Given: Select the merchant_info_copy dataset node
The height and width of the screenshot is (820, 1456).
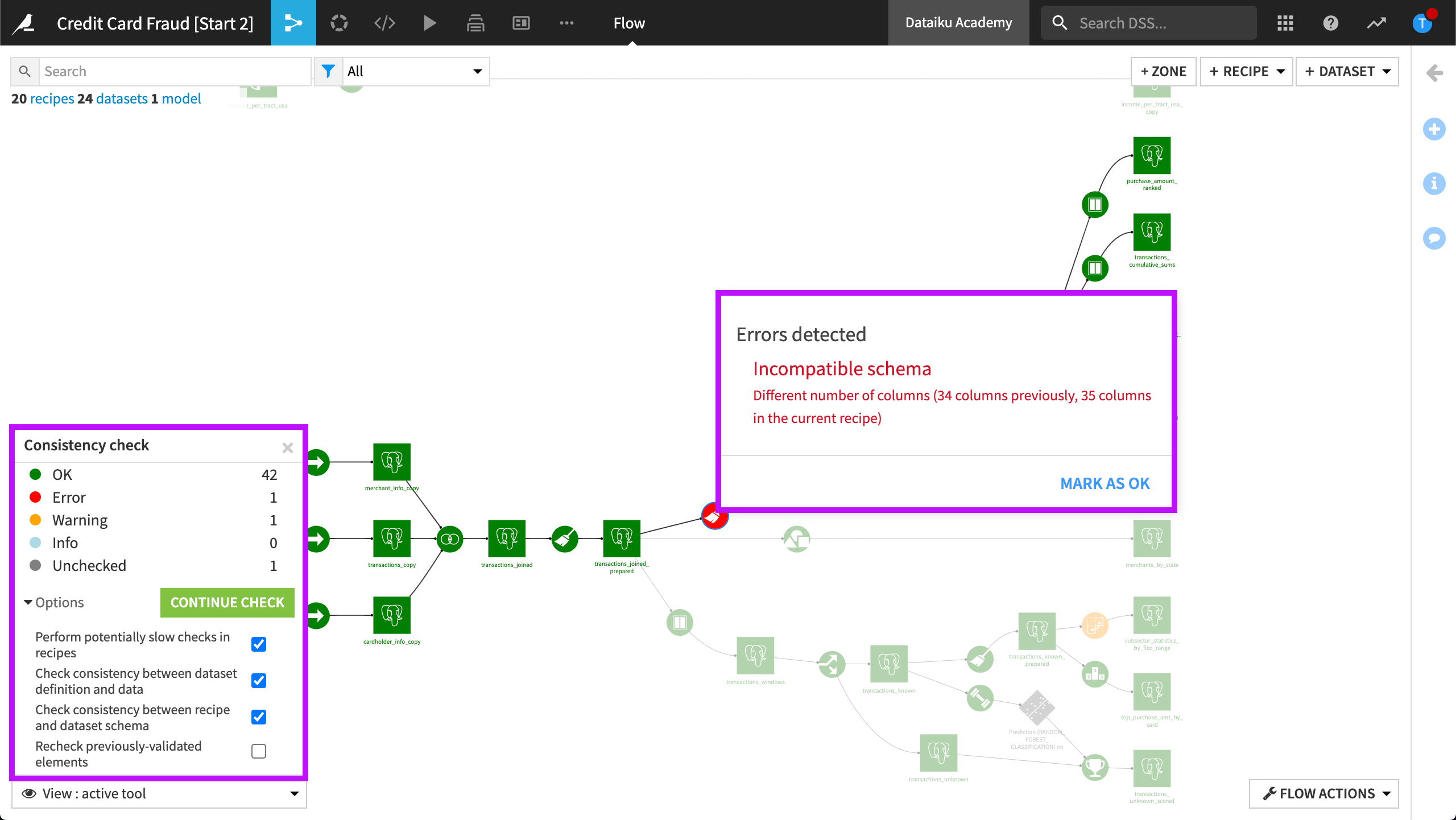Looking at the screenshot, I should click(390, 462).
